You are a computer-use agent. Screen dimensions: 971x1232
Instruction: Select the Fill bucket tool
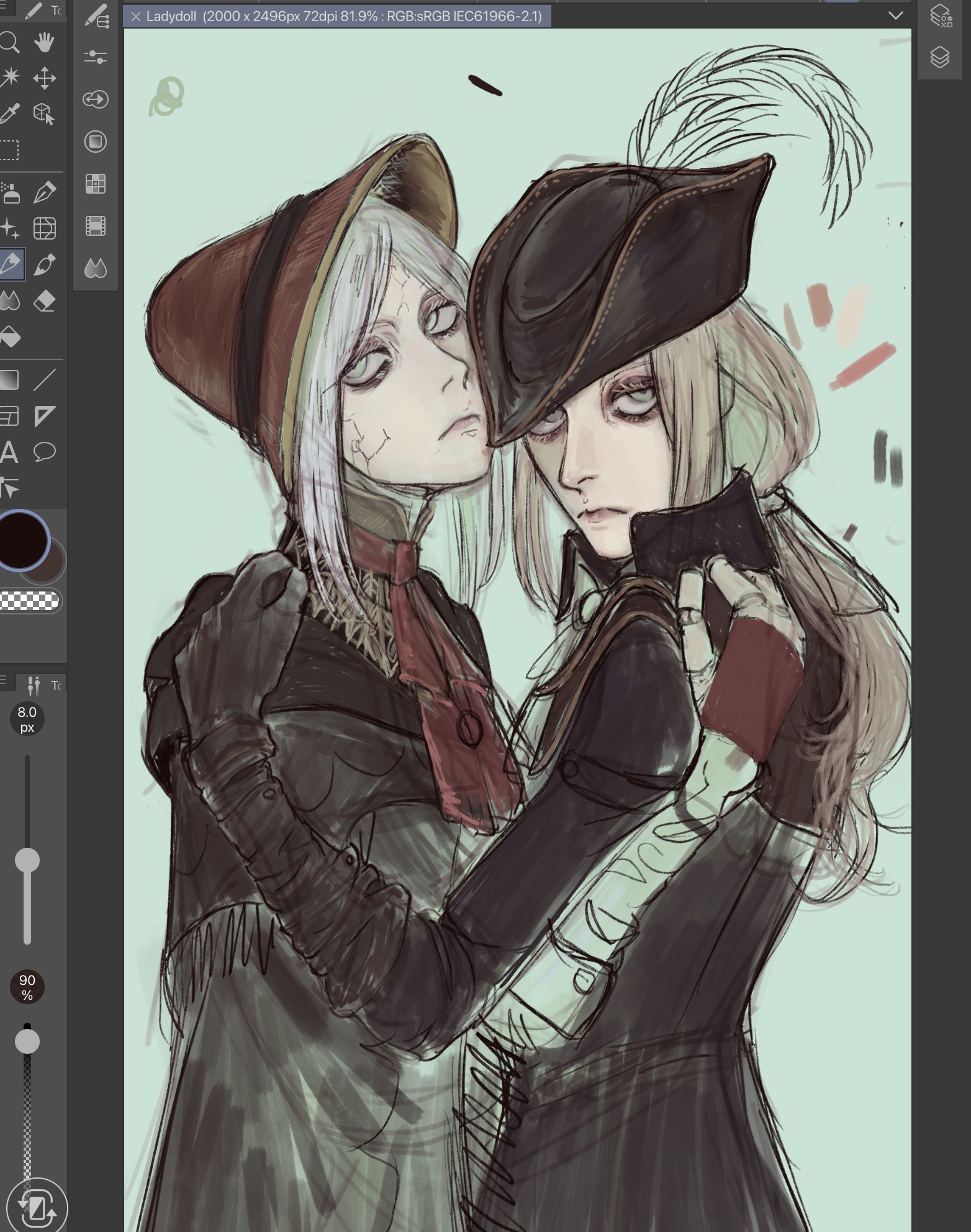(x=9, y=337)
